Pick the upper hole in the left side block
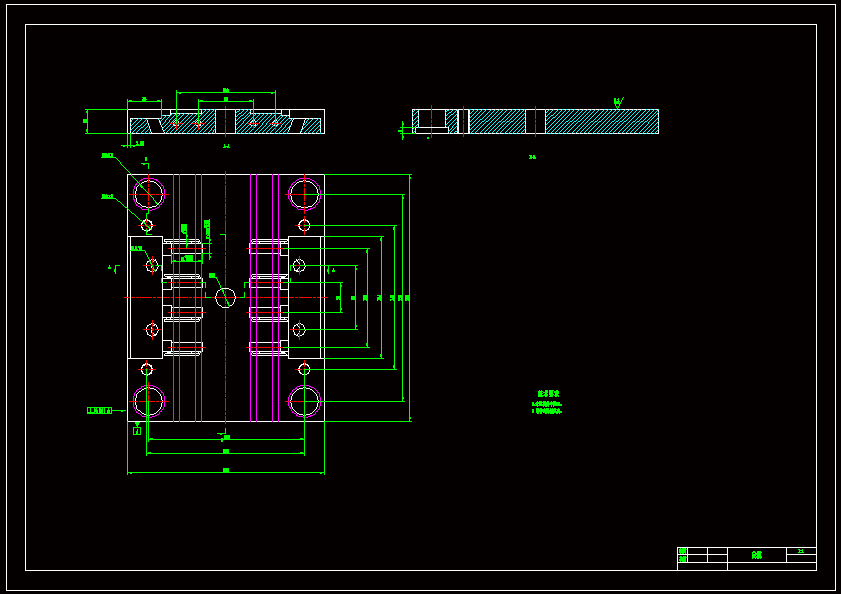Screen dimensions: 841x594 [x=152, y=265]
